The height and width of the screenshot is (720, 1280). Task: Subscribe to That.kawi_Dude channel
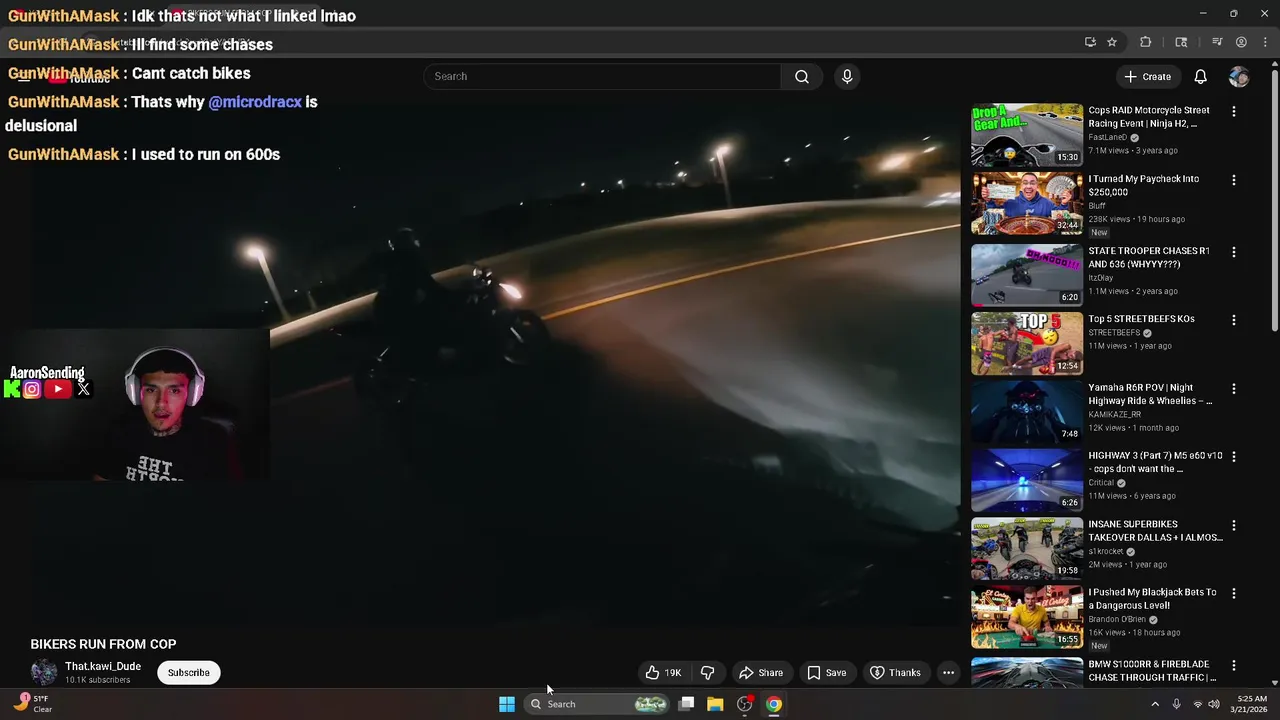(188, 673)
